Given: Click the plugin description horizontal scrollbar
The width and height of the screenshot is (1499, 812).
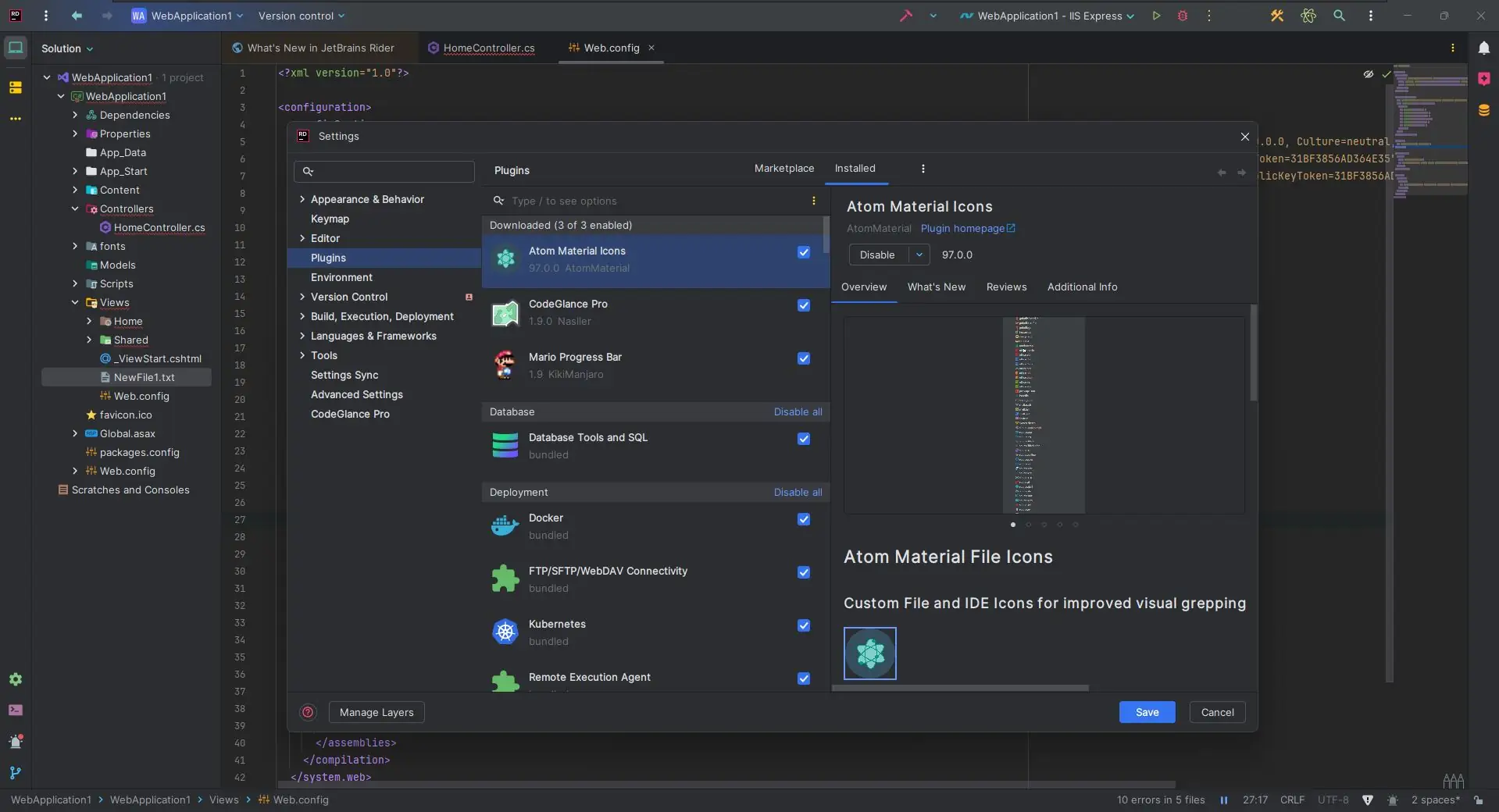Looking at the screenshot, I should 960,689.
